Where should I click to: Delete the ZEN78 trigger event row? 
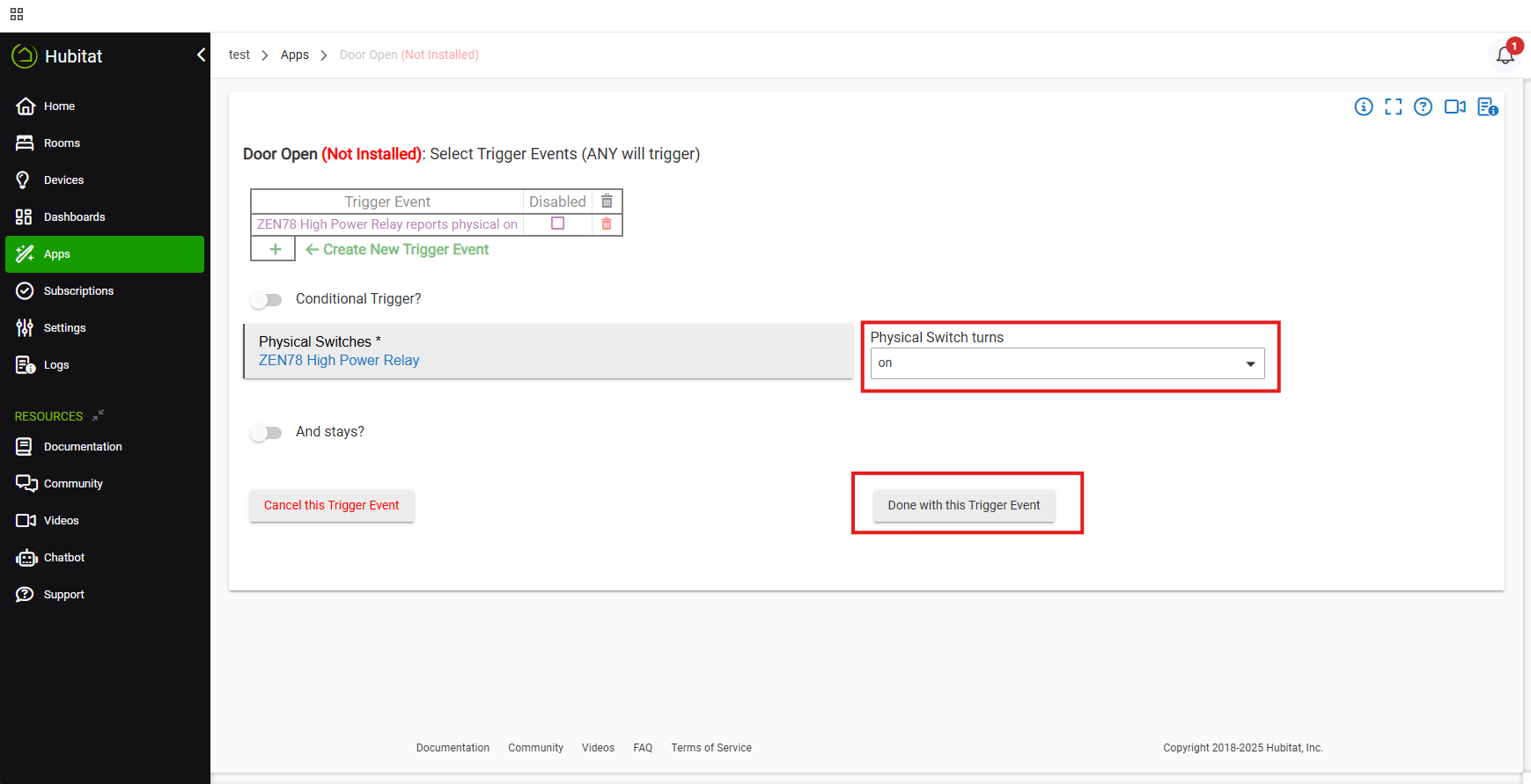point(607,224)
